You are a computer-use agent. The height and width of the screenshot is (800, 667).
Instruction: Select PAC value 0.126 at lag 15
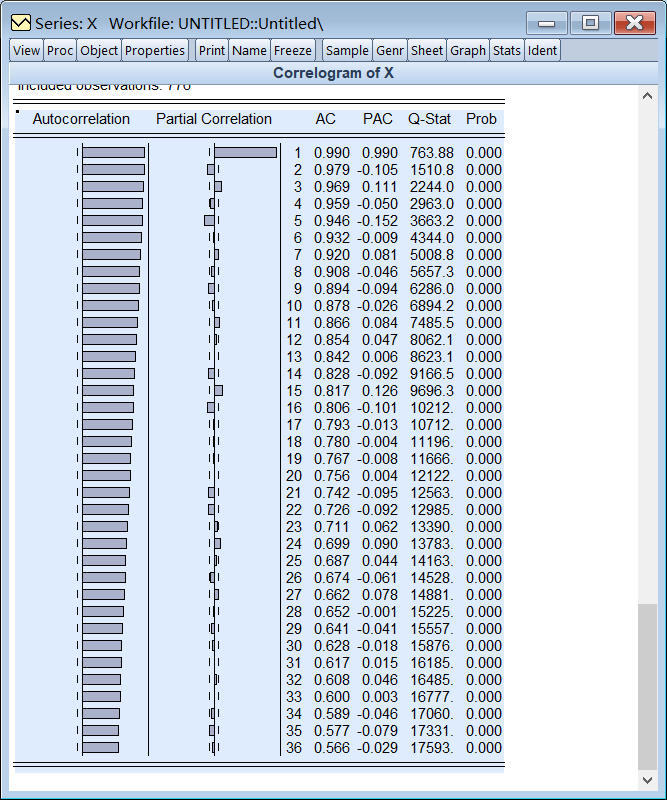(380, 391)
